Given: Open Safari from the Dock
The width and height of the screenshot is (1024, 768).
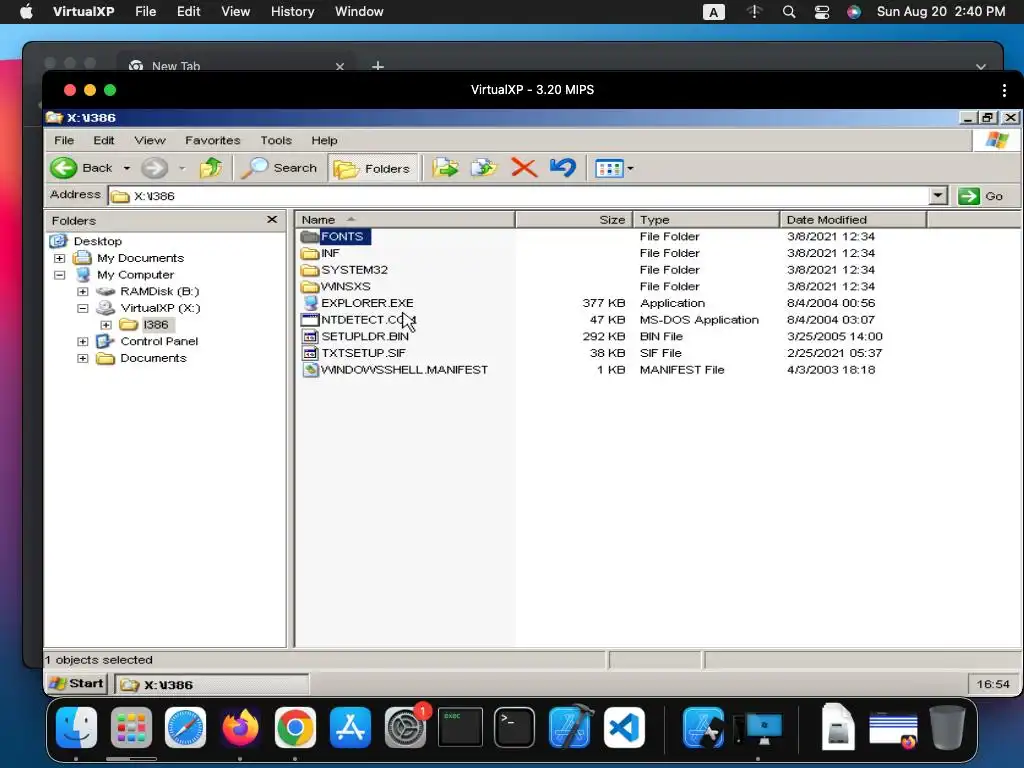Looking at the screenshot, I should [x=185, y=728].
